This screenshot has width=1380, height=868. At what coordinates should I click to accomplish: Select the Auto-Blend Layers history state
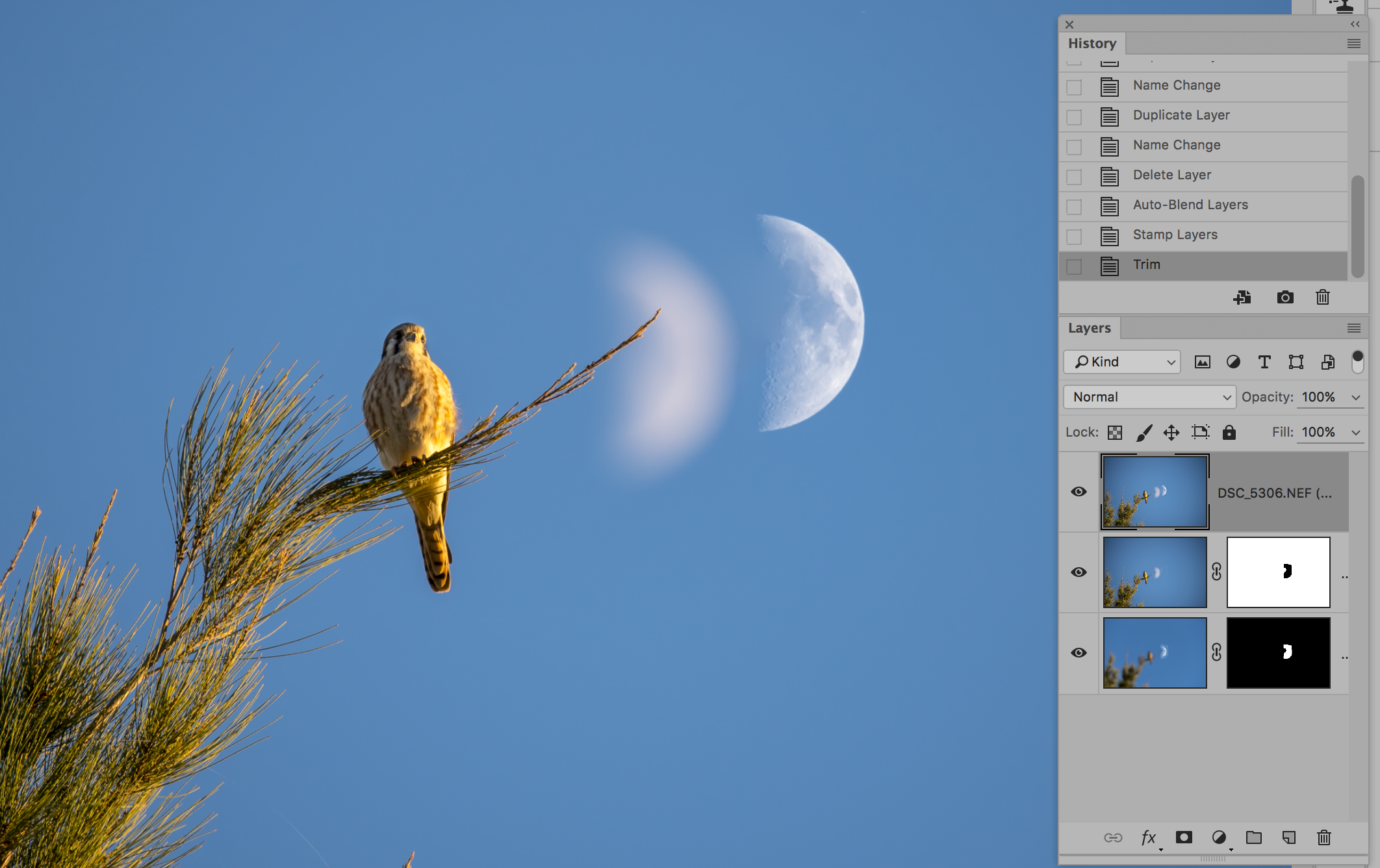tap(1190, 205)
